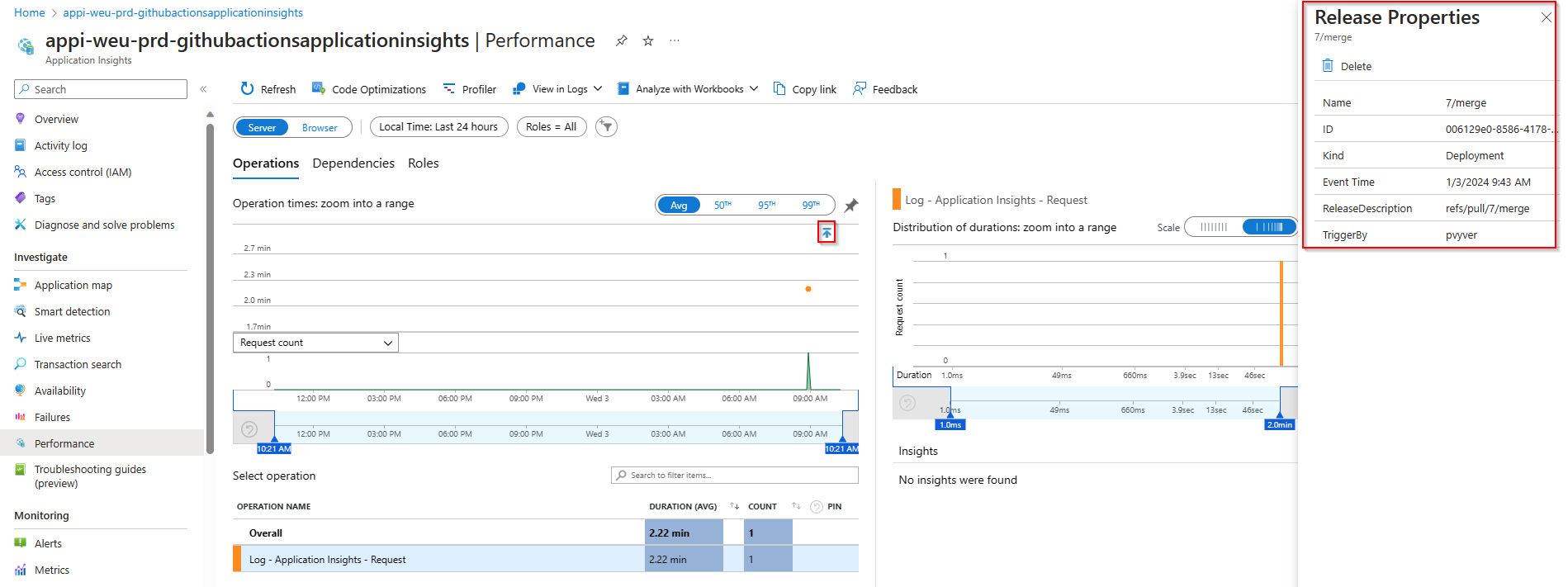The width and height of the screenshot is (1568, 587).
Task: Grab left time range handle 10:21 AM
Action: click(x=274, y=448)
